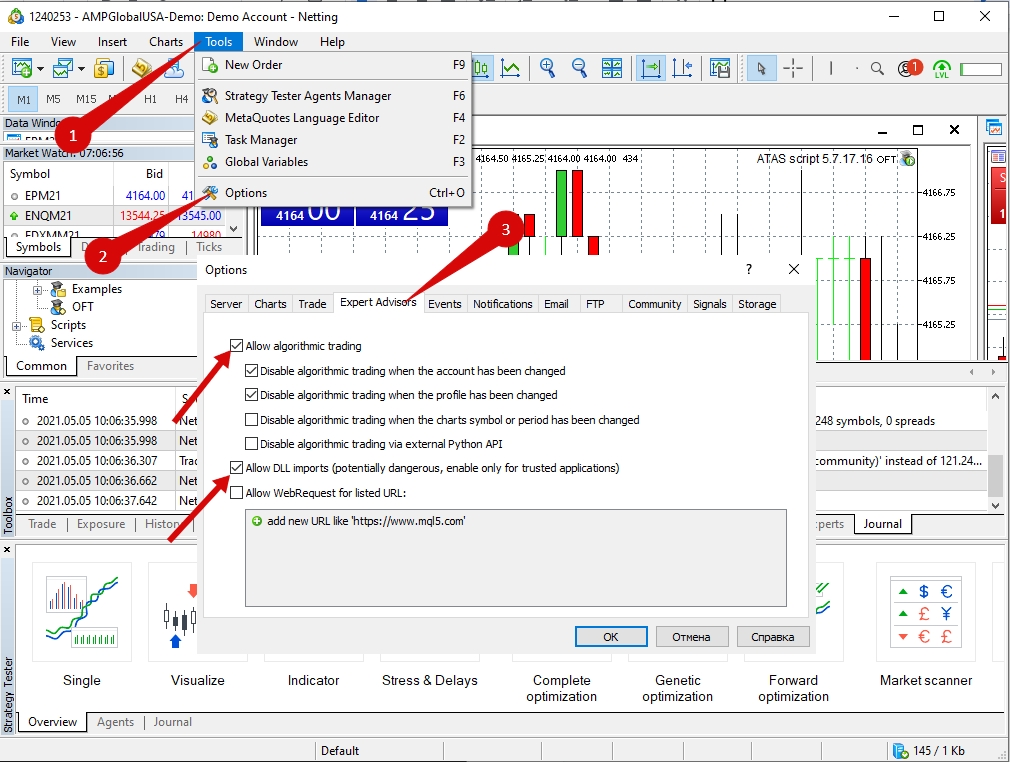Screen dimensions: 1010x762
Task: Toggle Allow DLL imports checkbox
Action: tap(237, 468)
